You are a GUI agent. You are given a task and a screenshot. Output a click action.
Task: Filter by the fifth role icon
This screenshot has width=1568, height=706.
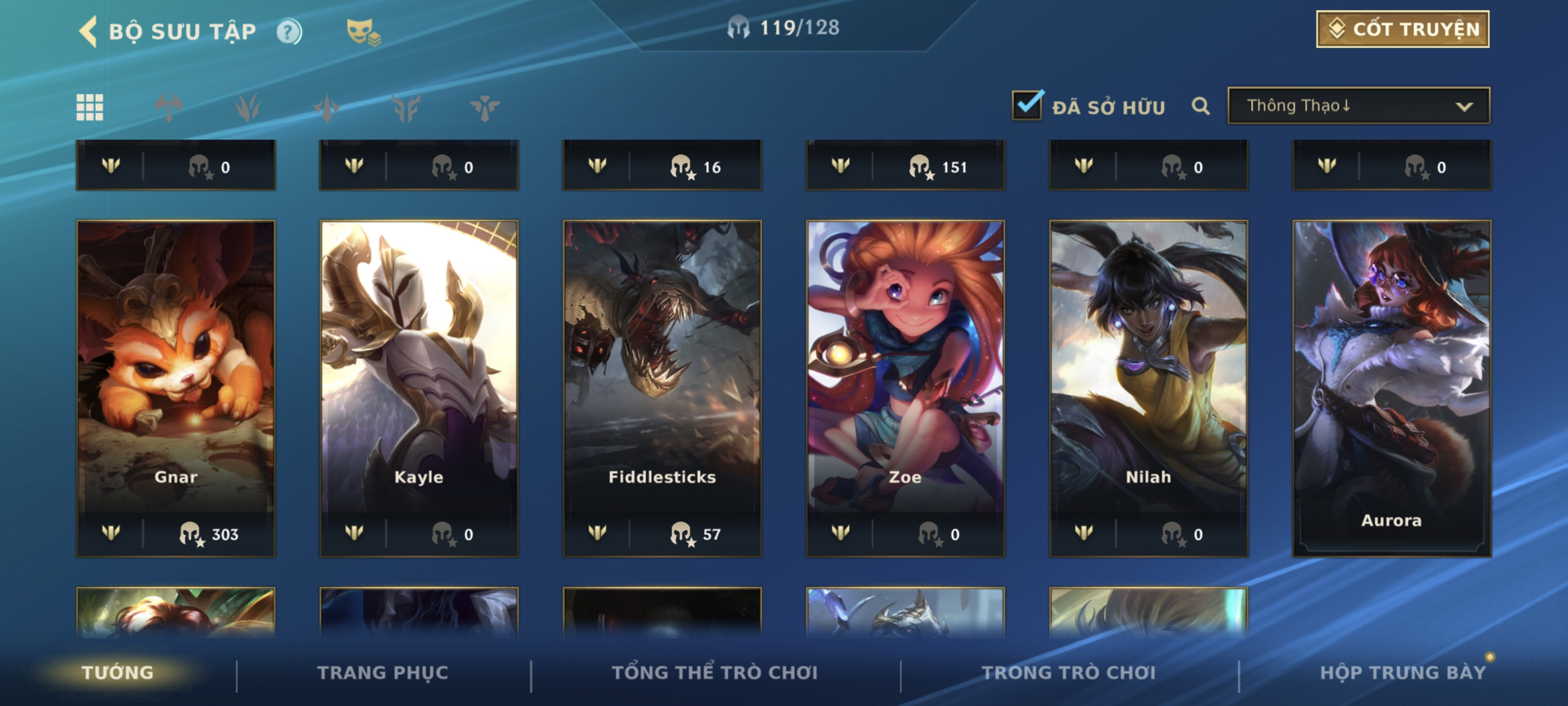coord(484,107)
